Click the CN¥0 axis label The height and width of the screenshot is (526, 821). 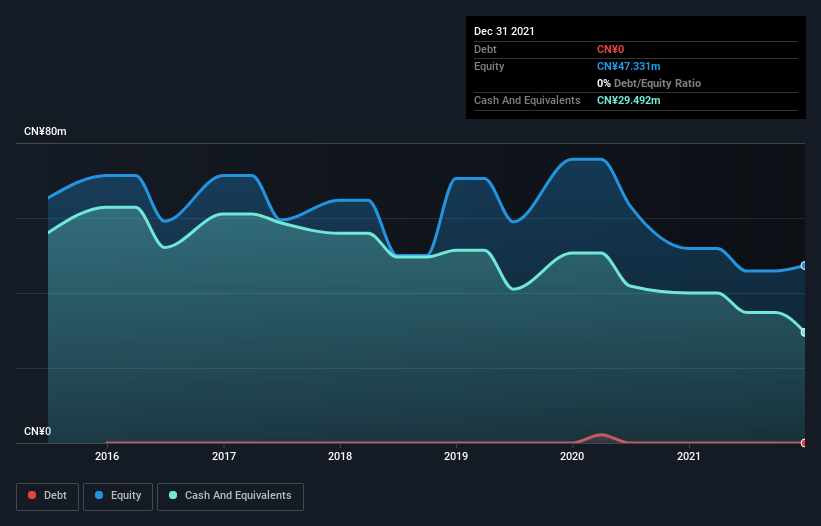click(x=38, y=431)
